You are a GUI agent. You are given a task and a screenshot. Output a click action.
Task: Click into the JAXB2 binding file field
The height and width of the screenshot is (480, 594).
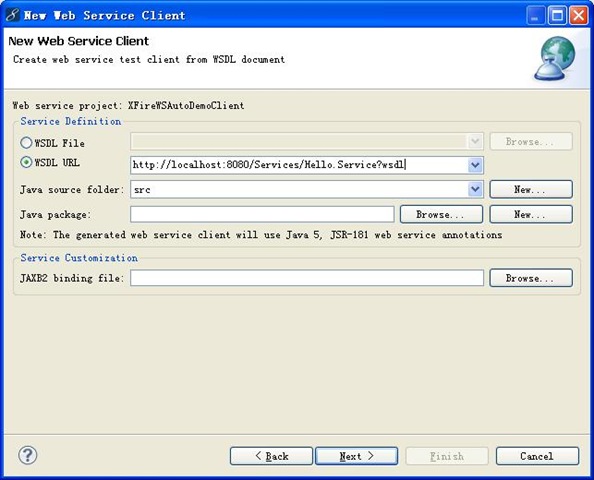307,278
